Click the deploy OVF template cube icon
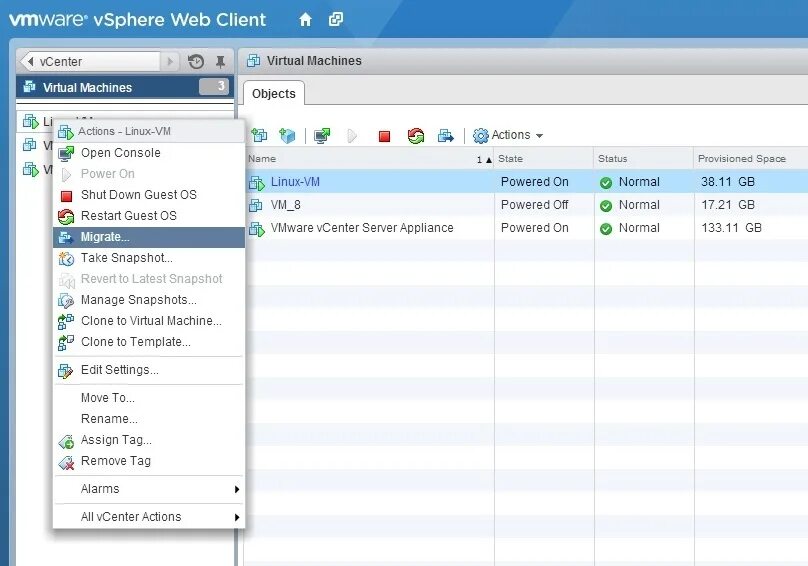Viewport: 808px width, 566px height. 287,136
